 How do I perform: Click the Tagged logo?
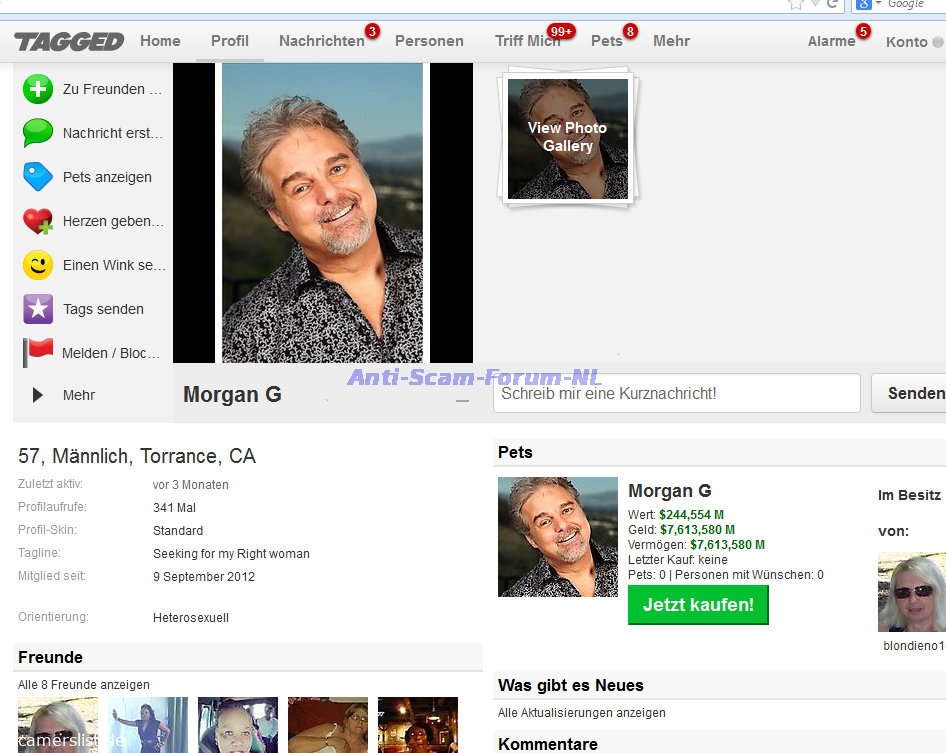tap(69, 41)
